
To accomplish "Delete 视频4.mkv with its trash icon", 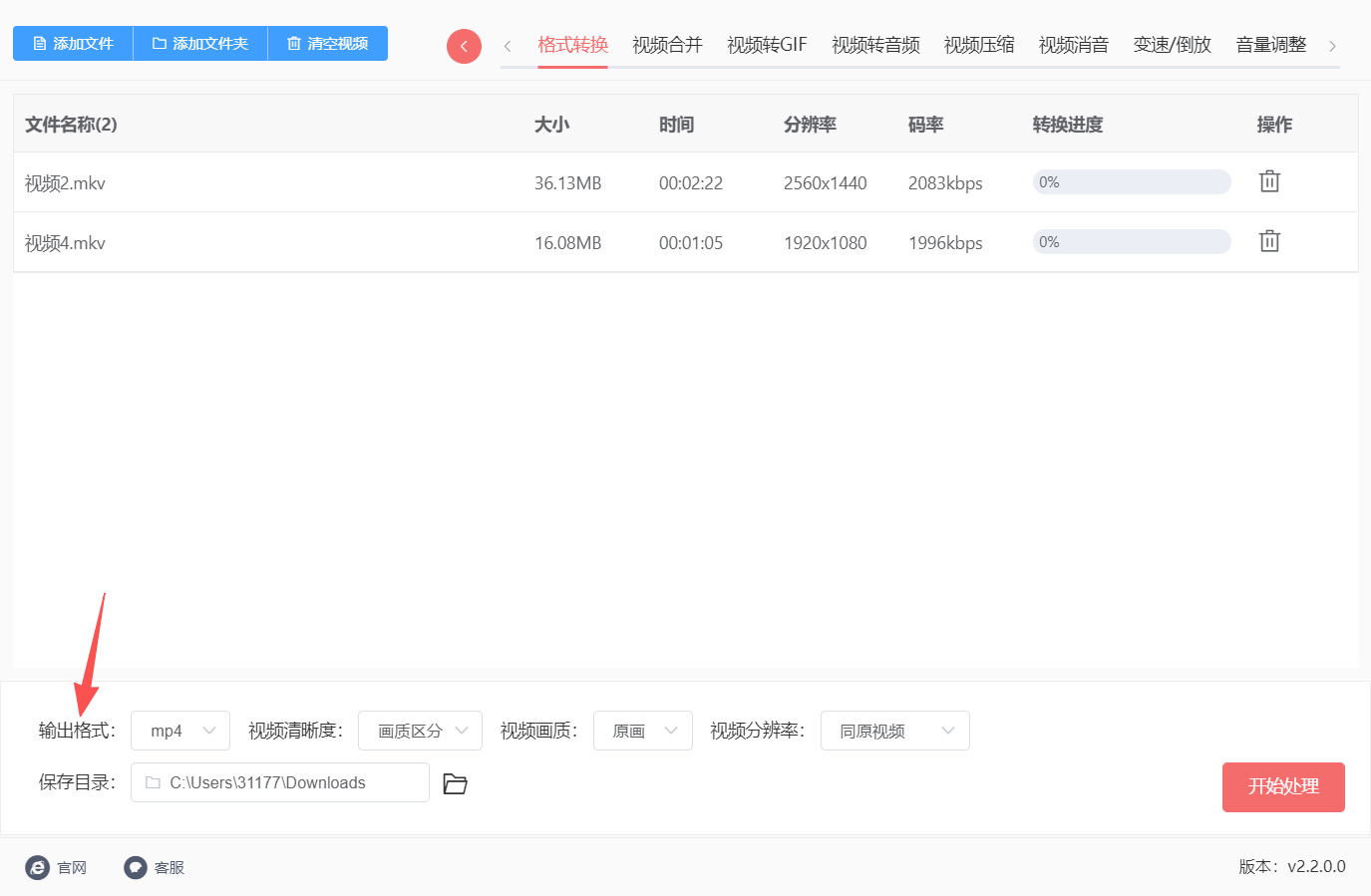I will pyautogui.click(x=1269, y=241).
